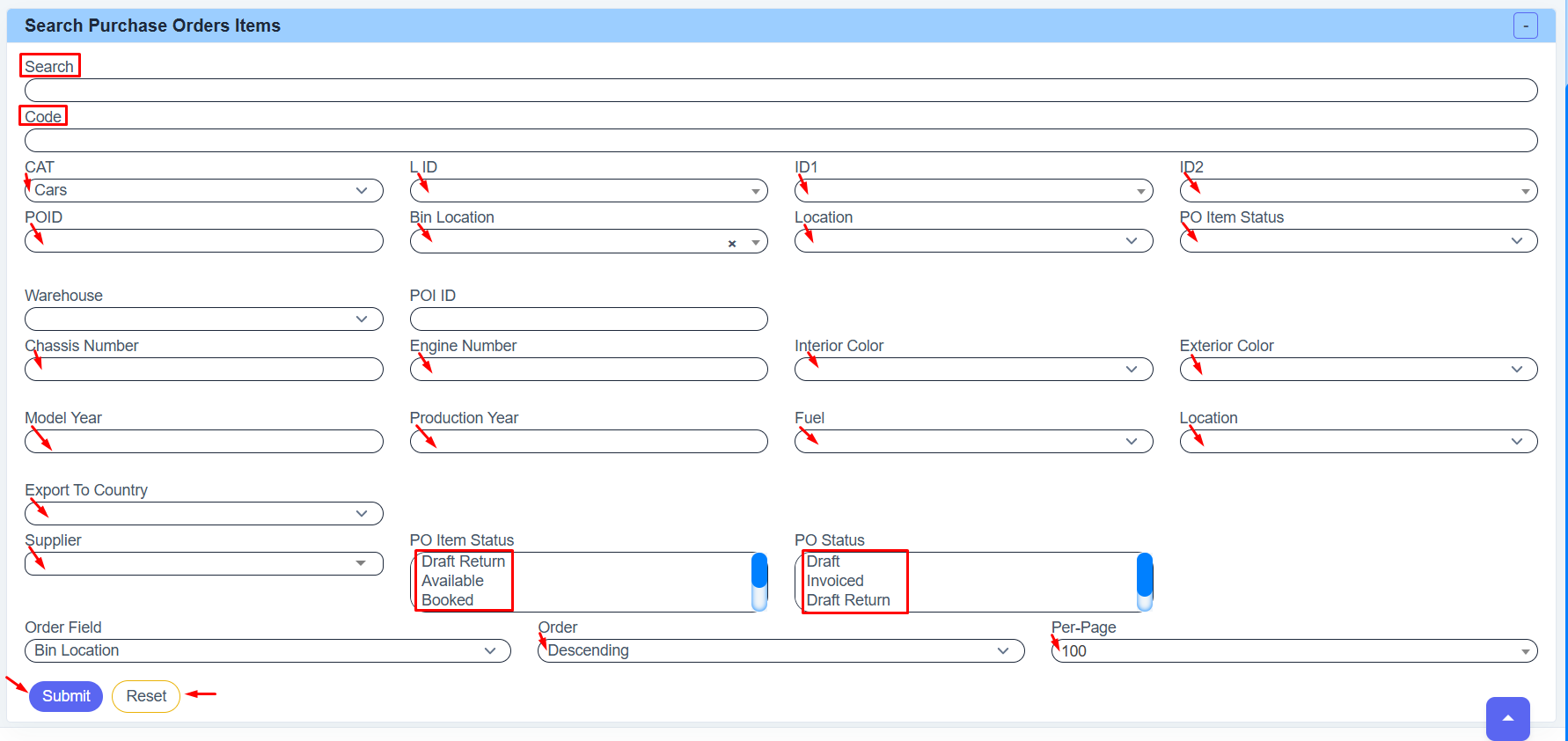Click the Reset button
The height and width of the screenshot is (741, 1568).
point(146,696)
